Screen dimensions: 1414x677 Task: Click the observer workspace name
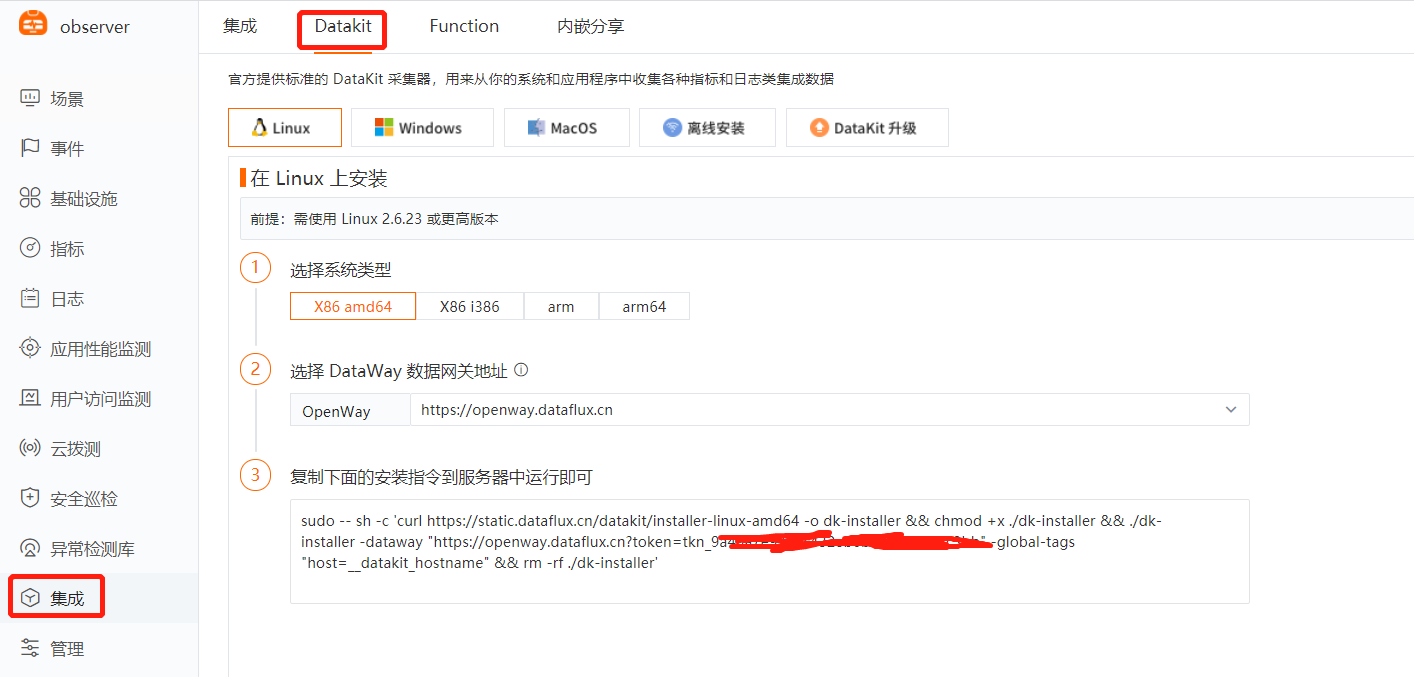95,27
